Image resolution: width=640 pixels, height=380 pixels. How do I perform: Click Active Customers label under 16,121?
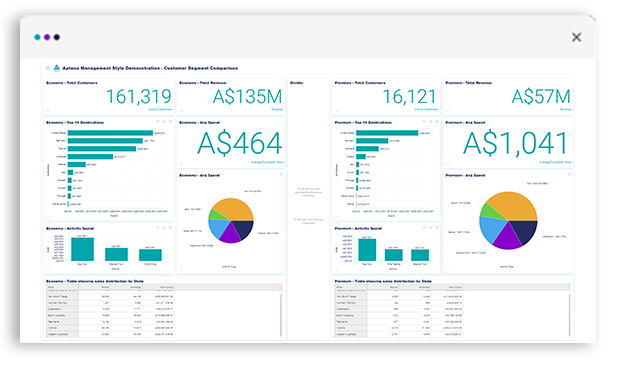pyautogui.click(x=426, y=109)
